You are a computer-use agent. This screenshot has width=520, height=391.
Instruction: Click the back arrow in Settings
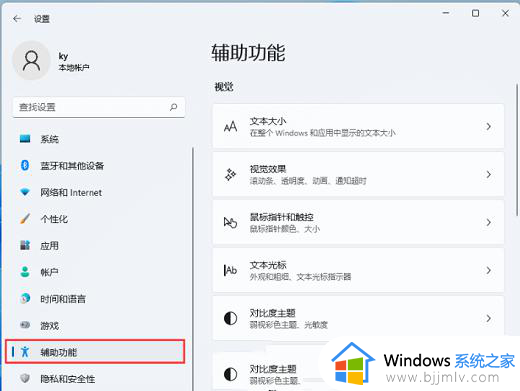coord(17,19)
